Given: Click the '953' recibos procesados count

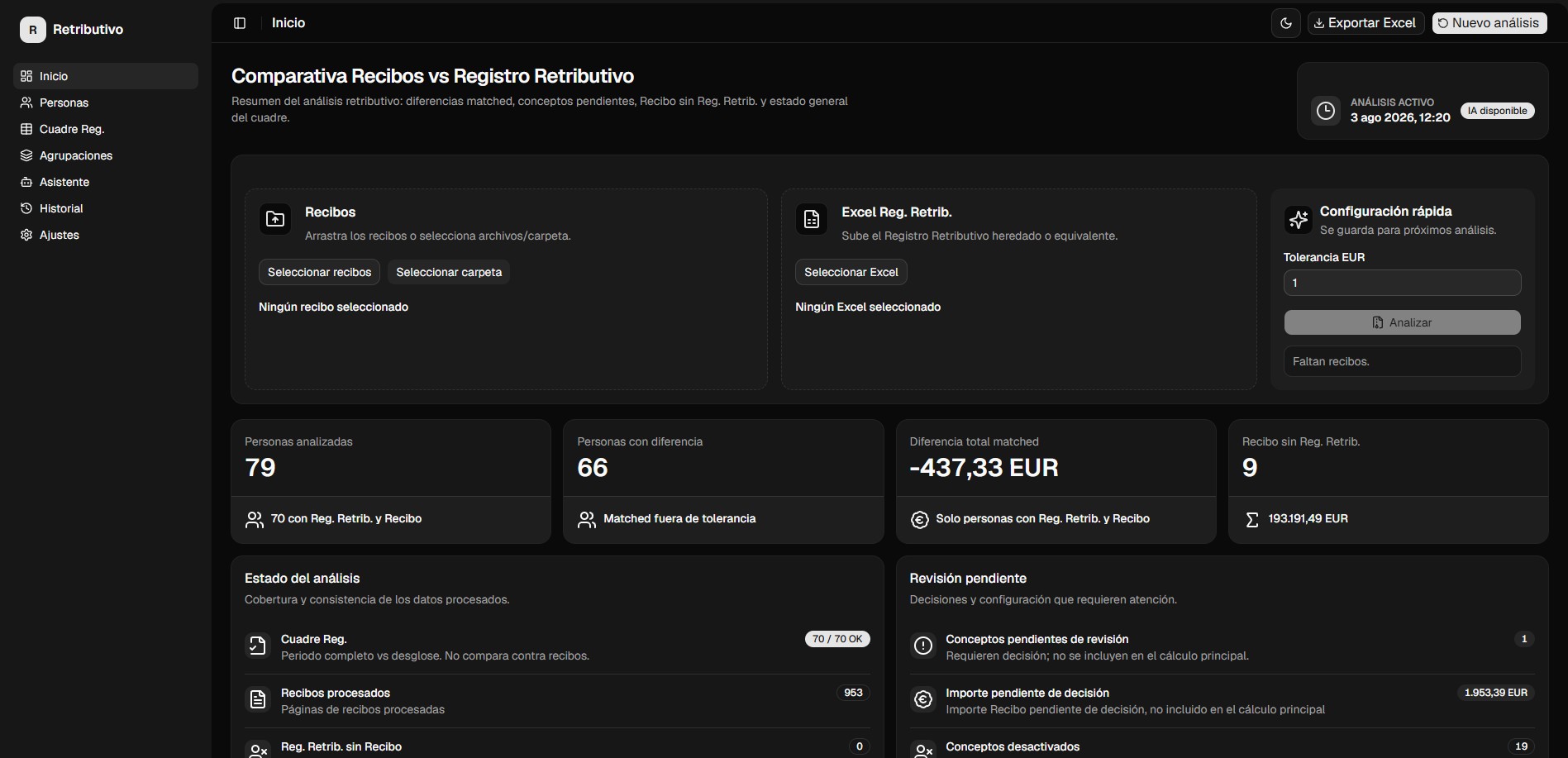Looking at the screenshot, I should pyautogui.click(x=853, y=693).
